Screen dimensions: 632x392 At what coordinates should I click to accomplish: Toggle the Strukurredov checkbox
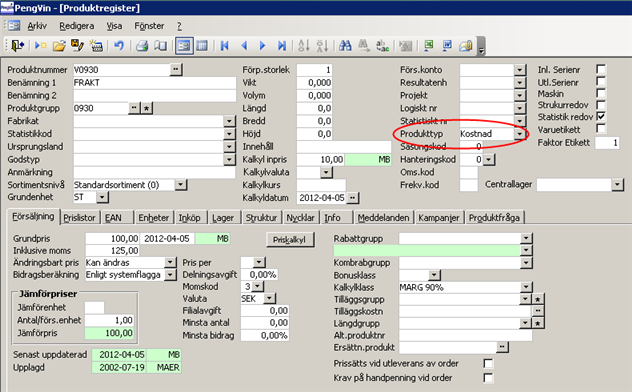pyautogui.click(x=601, y=105)
